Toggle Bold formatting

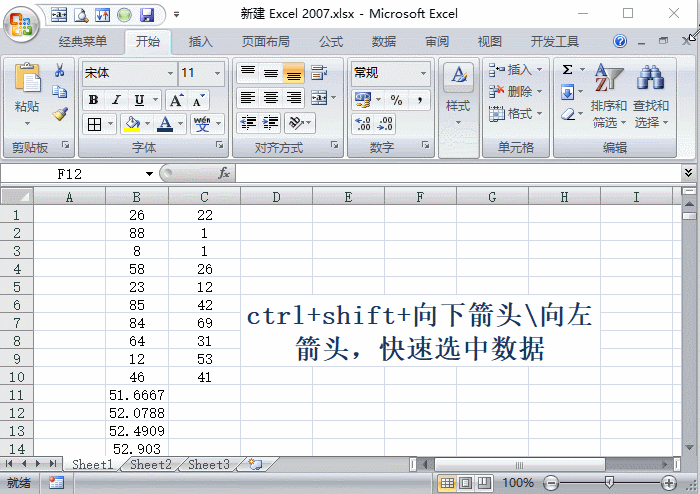coord(93,99)
